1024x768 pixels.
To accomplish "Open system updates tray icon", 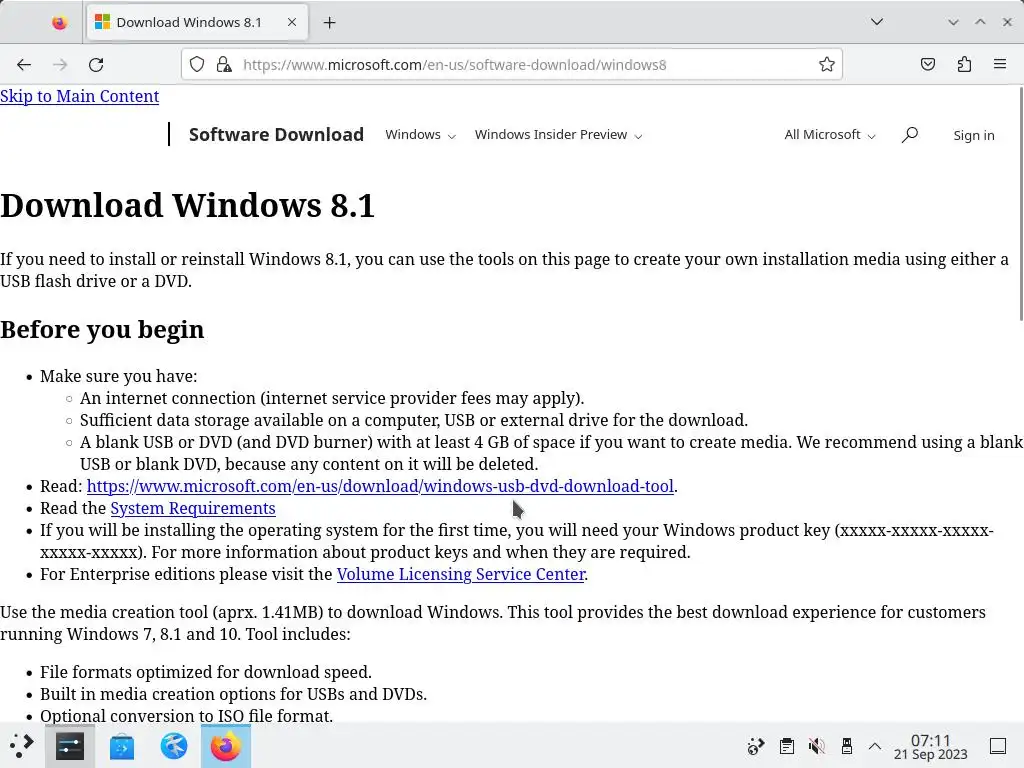I will 756,746.
